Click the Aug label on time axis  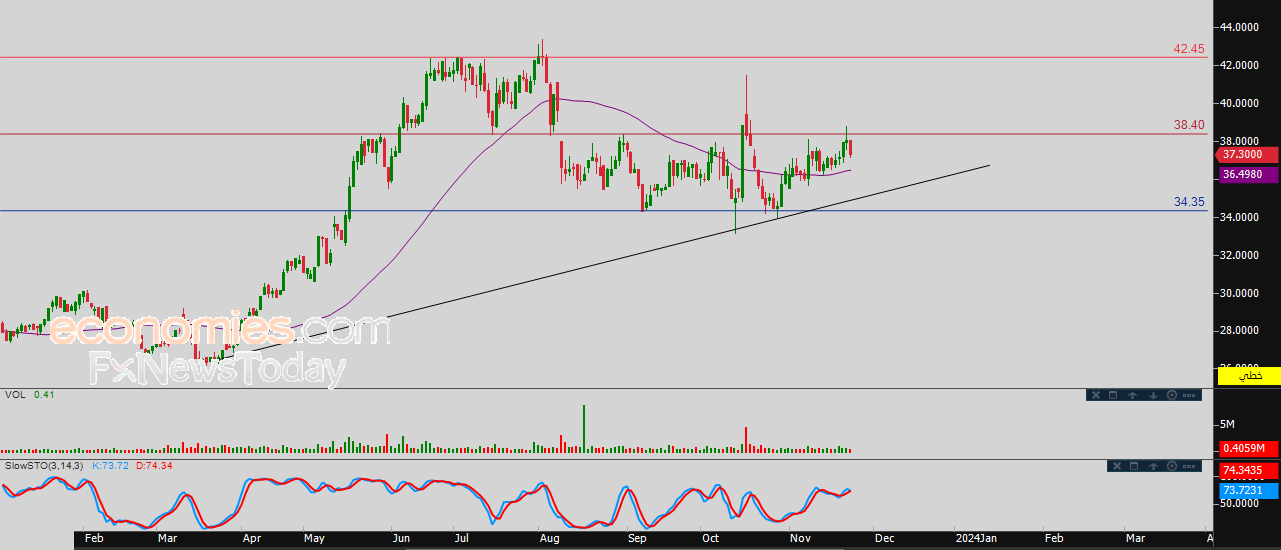[550, 538]
